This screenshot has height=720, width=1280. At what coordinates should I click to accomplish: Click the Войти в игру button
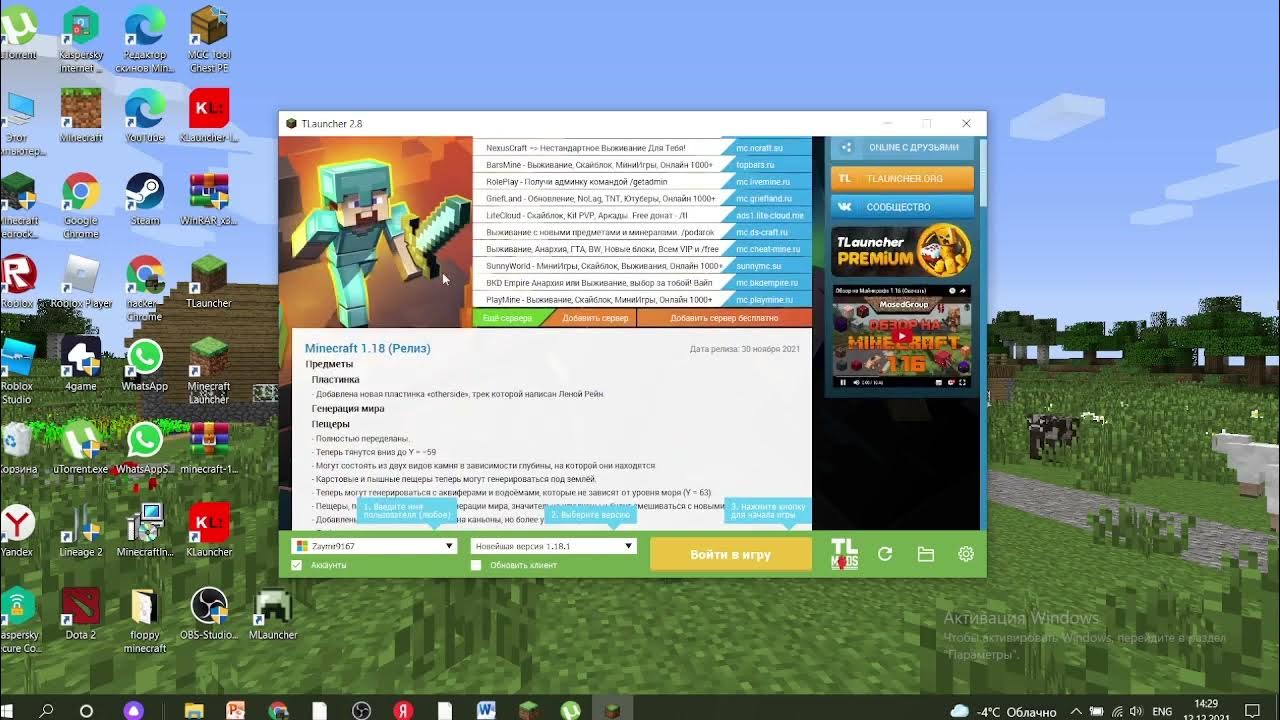pos(731,554)
